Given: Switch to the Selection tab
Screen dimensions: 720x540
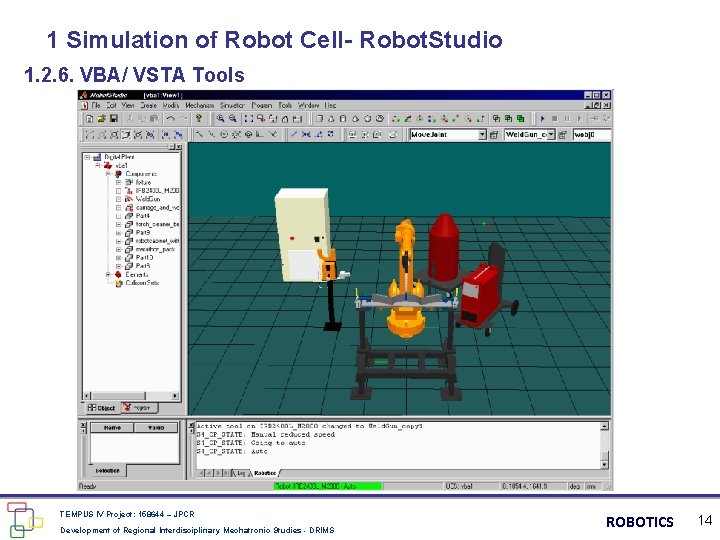Looking at the screenshot, I should click(107, 471).
